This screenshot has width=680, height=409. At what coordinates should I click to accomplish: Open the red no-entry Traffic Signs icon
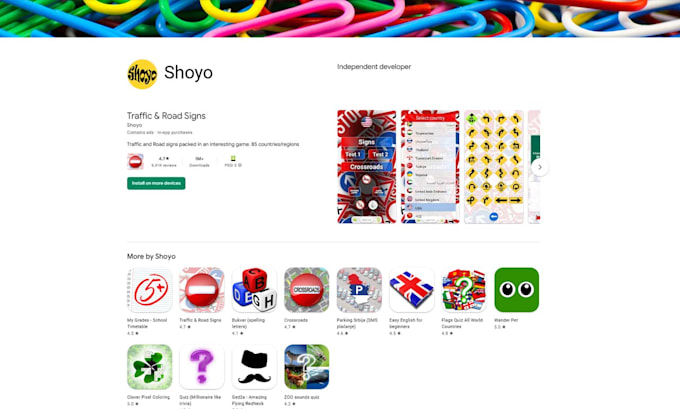click(x=202, y=290)
